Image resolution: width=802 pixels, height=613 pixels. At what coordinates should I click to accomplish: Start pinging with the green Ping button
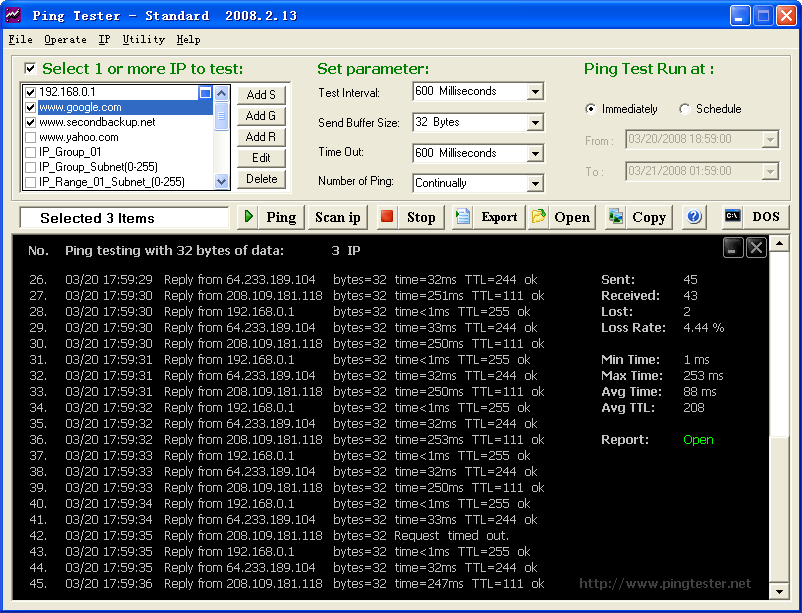coord(270,217)
